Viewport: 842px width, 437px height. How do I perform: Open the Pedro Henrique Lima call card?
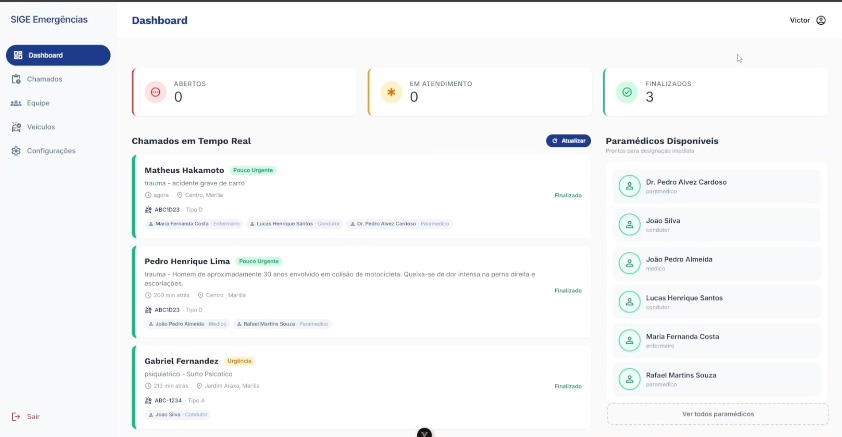pyautogui.click(x=361, y=292)
